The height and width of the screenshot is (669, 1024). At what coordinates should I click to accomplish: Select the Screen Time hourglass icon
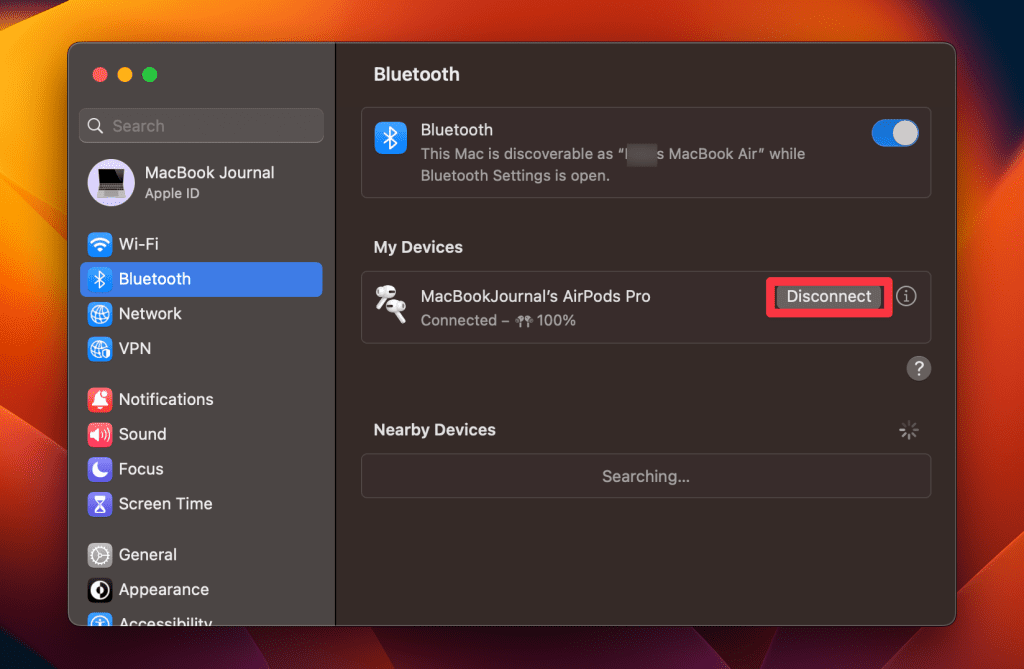click(100, 504)
